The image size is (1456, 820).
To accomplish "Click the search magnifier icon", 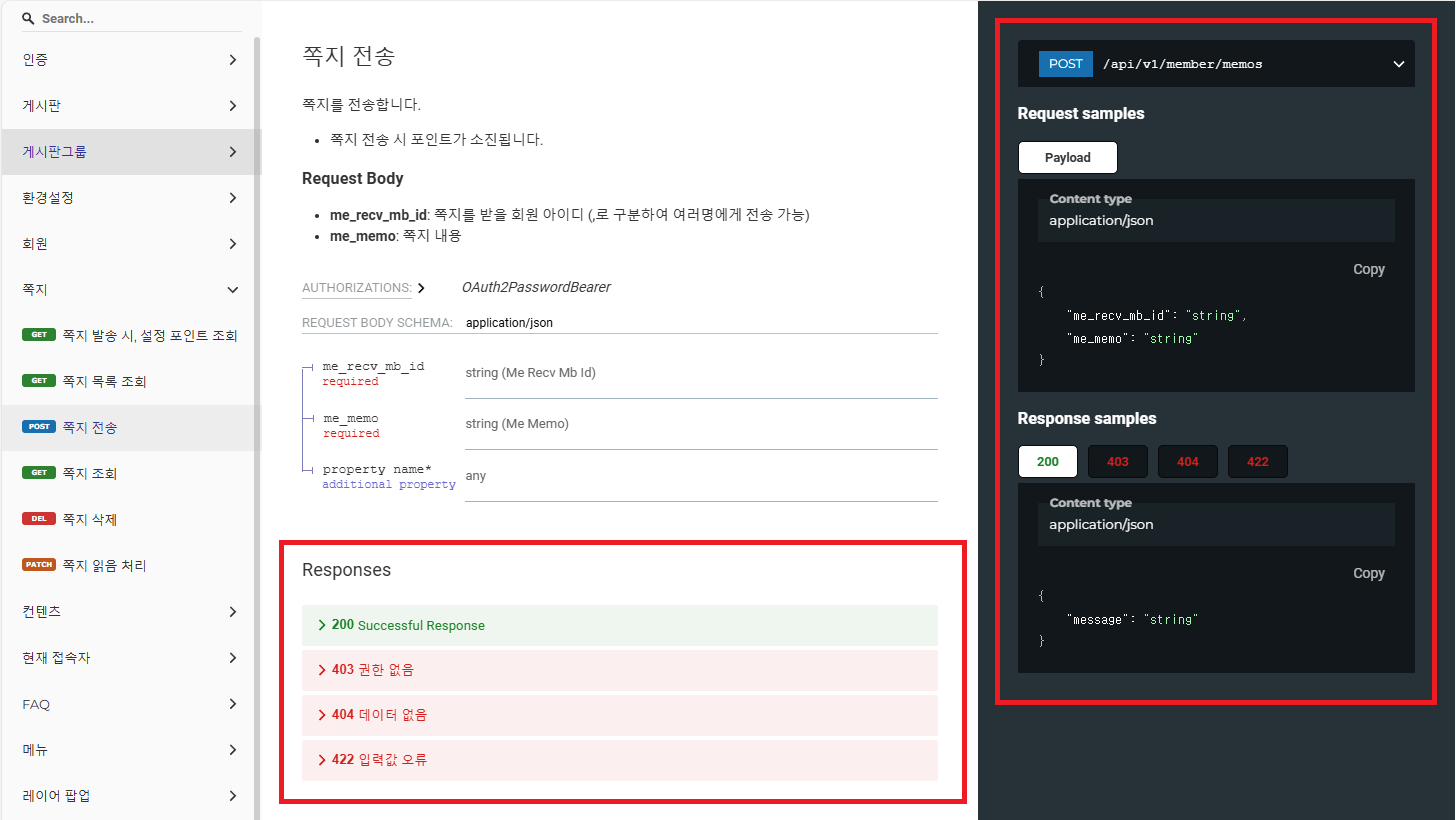I will pos(28,19).
